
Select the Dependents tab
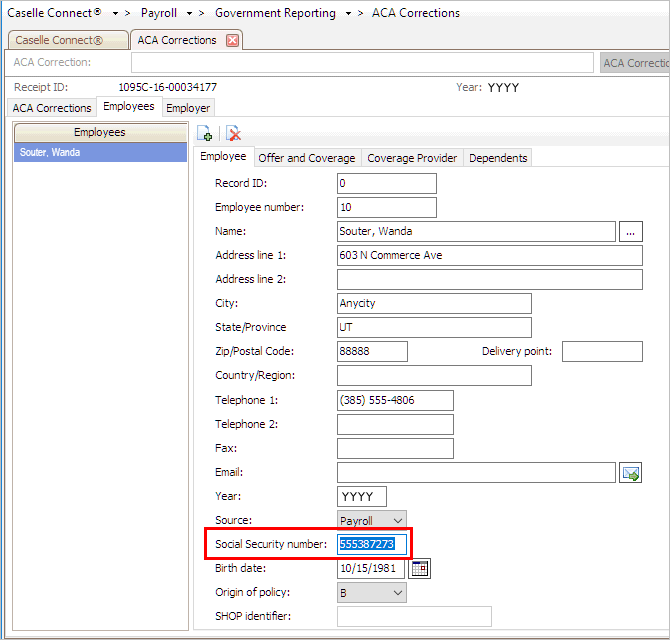click(498, 158)
